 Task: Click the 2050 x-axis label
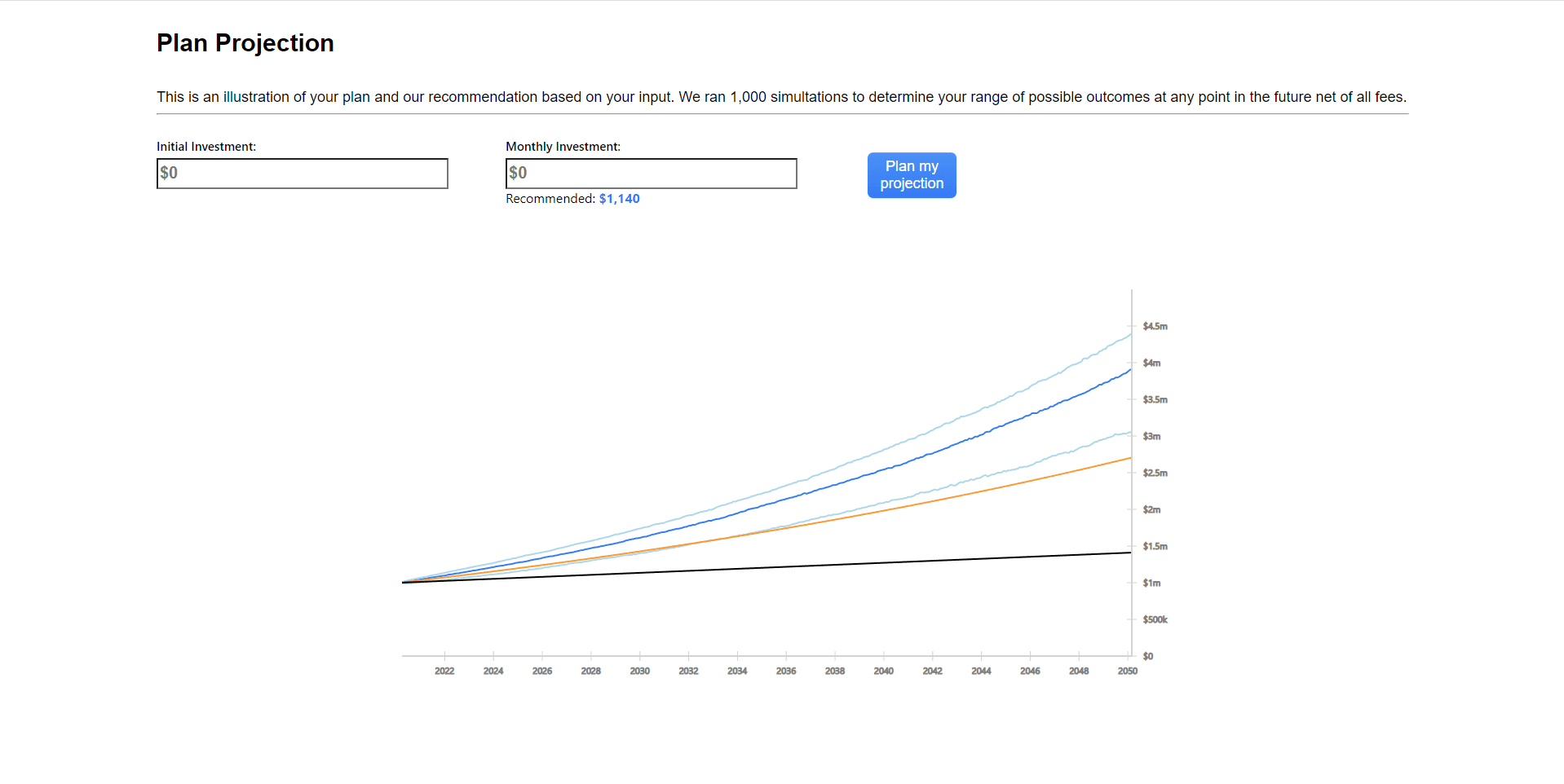point(1128,671)
